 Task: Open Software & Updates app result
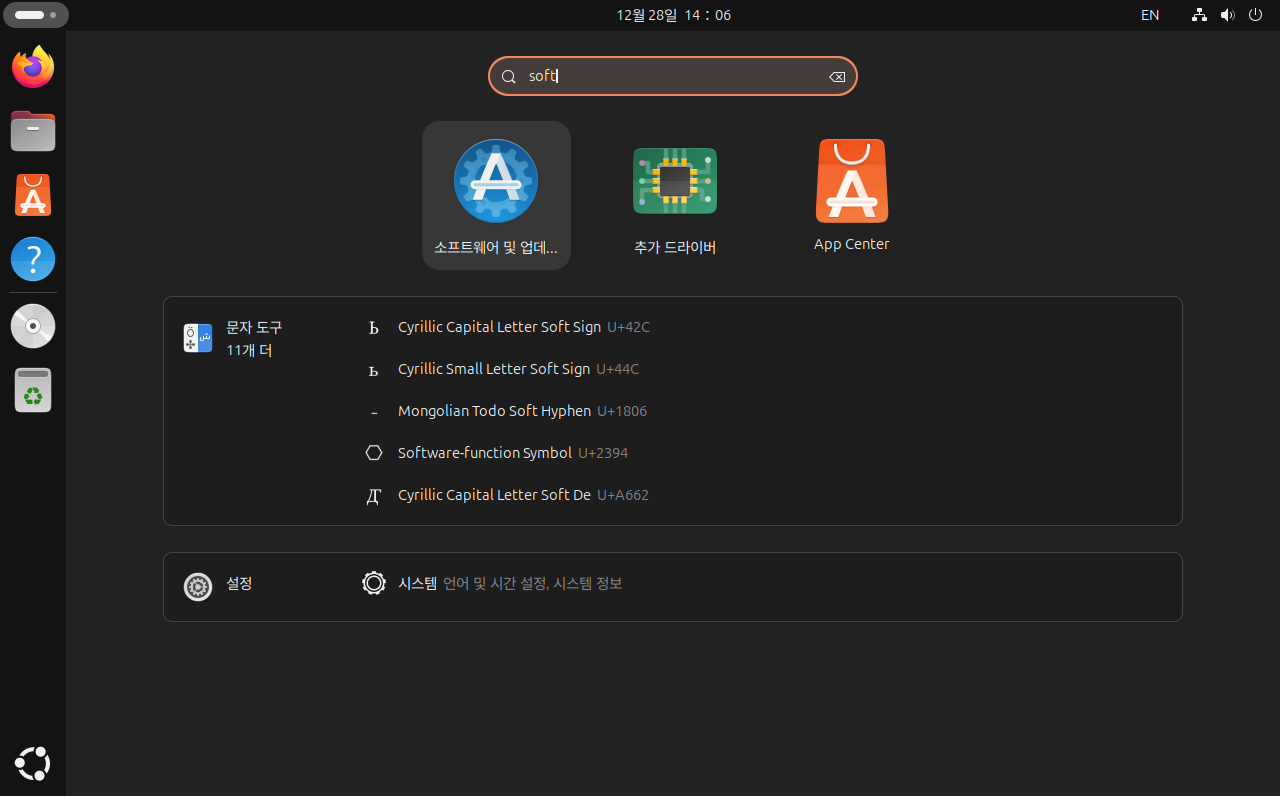tap(496, 196)
